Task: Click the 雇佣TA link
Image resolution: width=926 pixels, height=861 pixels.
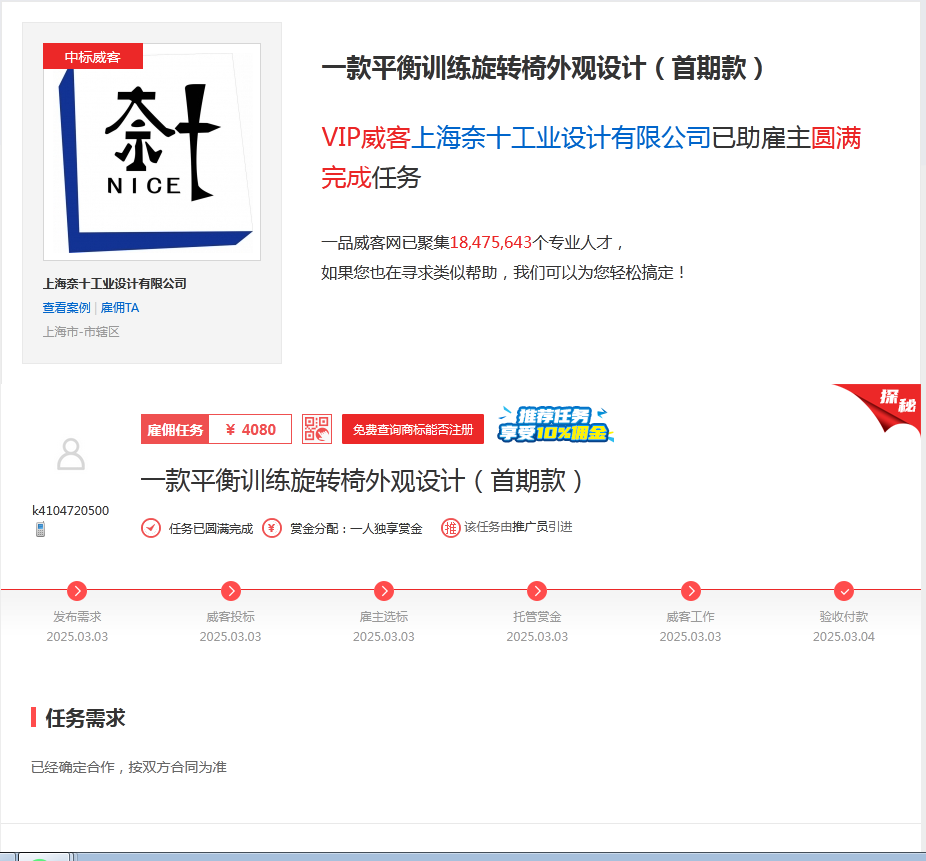Action: coord(120,308)
